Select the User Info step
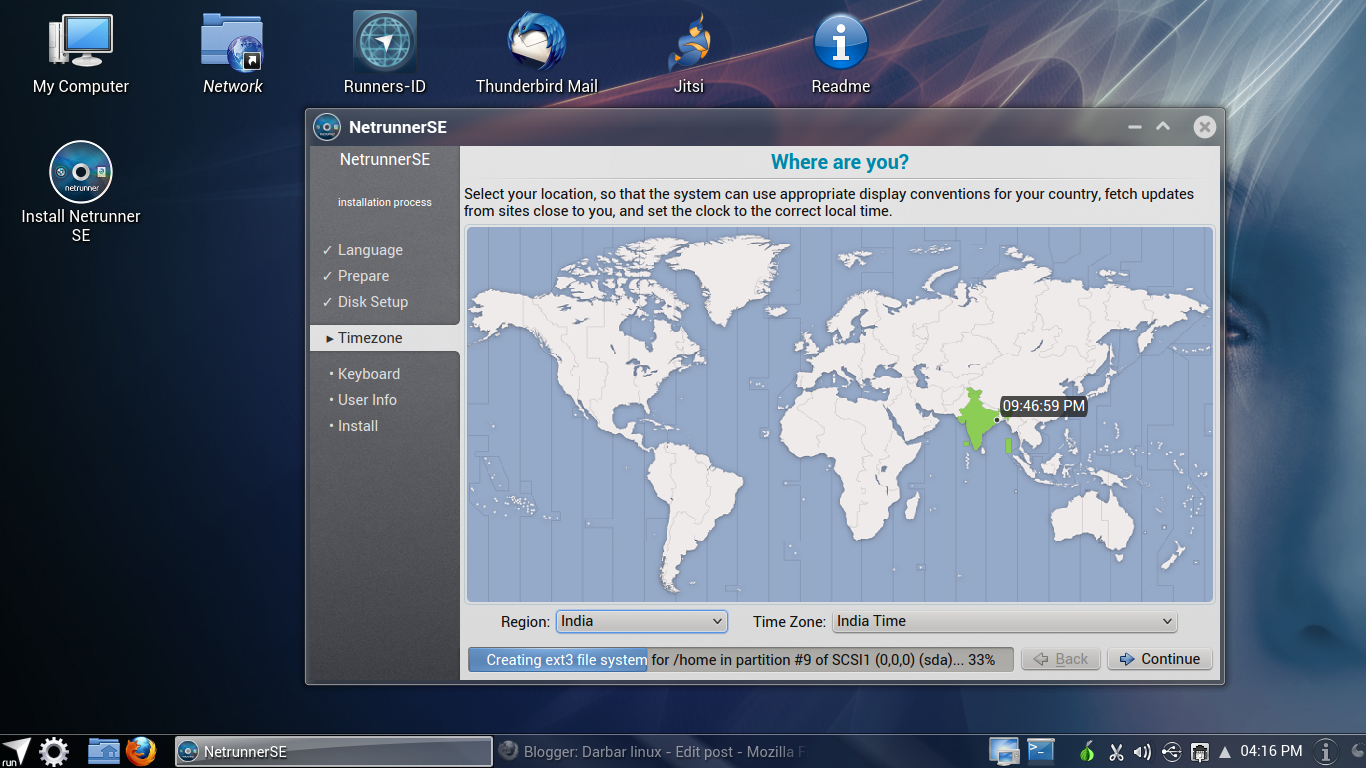 (x=366, y=399)
